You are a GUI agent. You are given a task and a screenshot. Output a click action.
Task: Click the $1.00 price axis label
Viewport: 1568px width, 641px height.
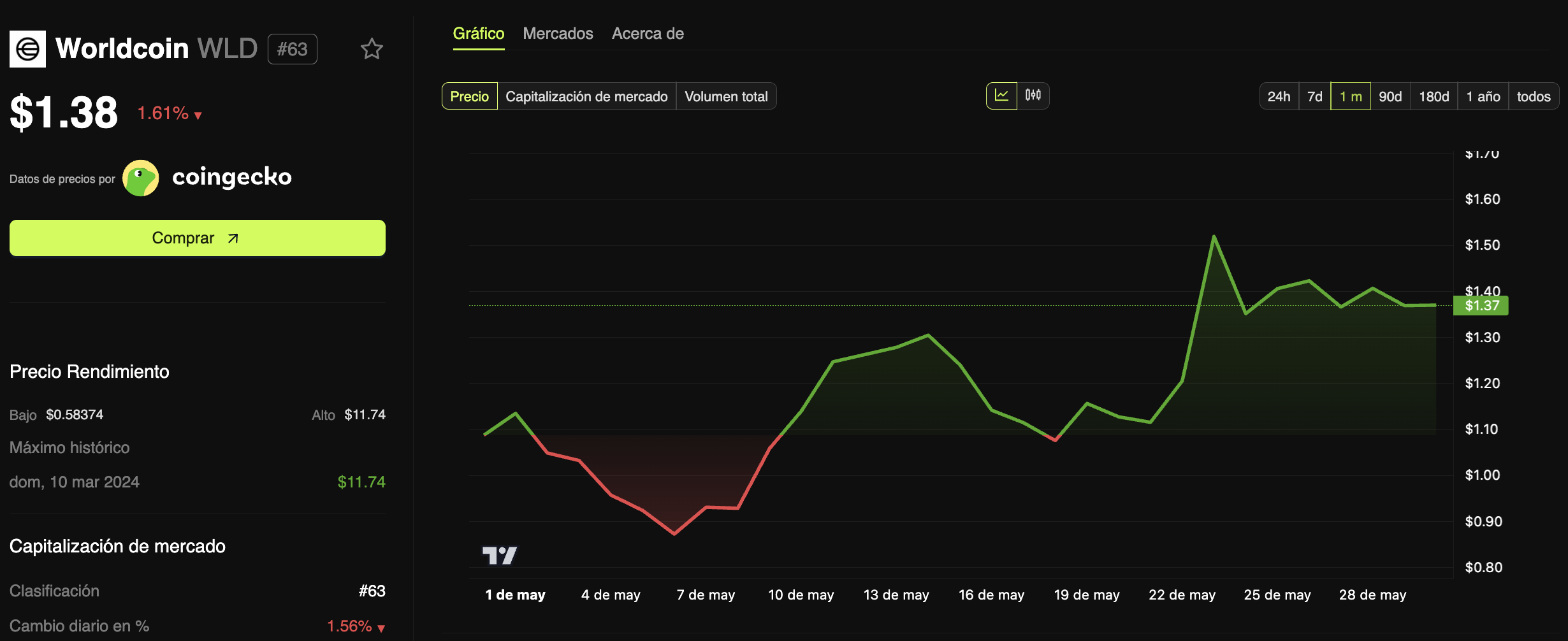pyautogui.click(x=1483, y=475)
